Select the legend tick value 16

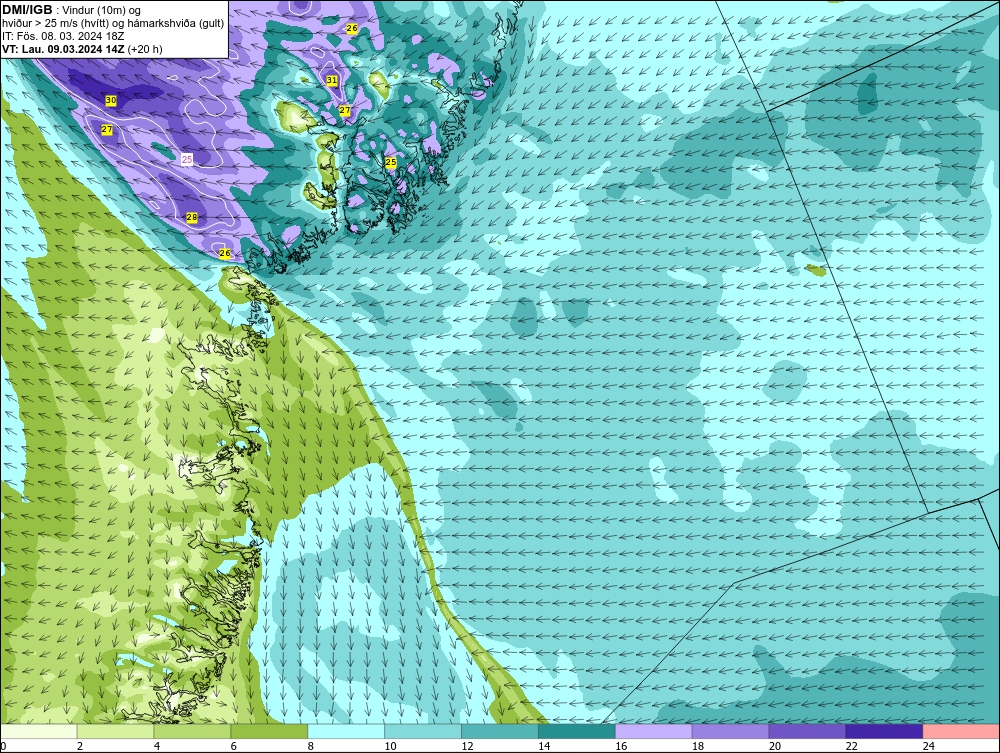pyautogui.click(x=621, y=746)
